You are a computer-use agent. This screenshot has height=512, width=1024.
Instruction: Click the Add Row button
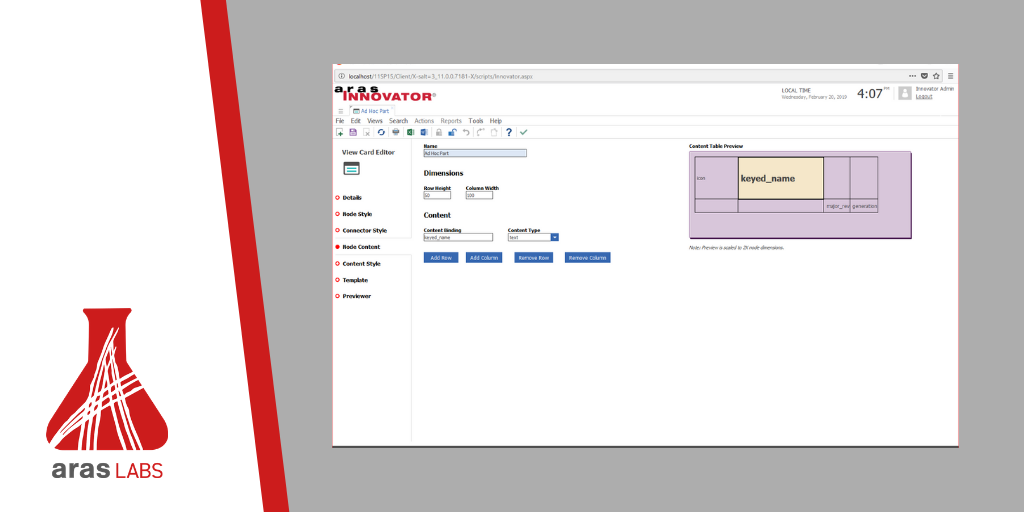pyautogui.click(x=441, y=258)
